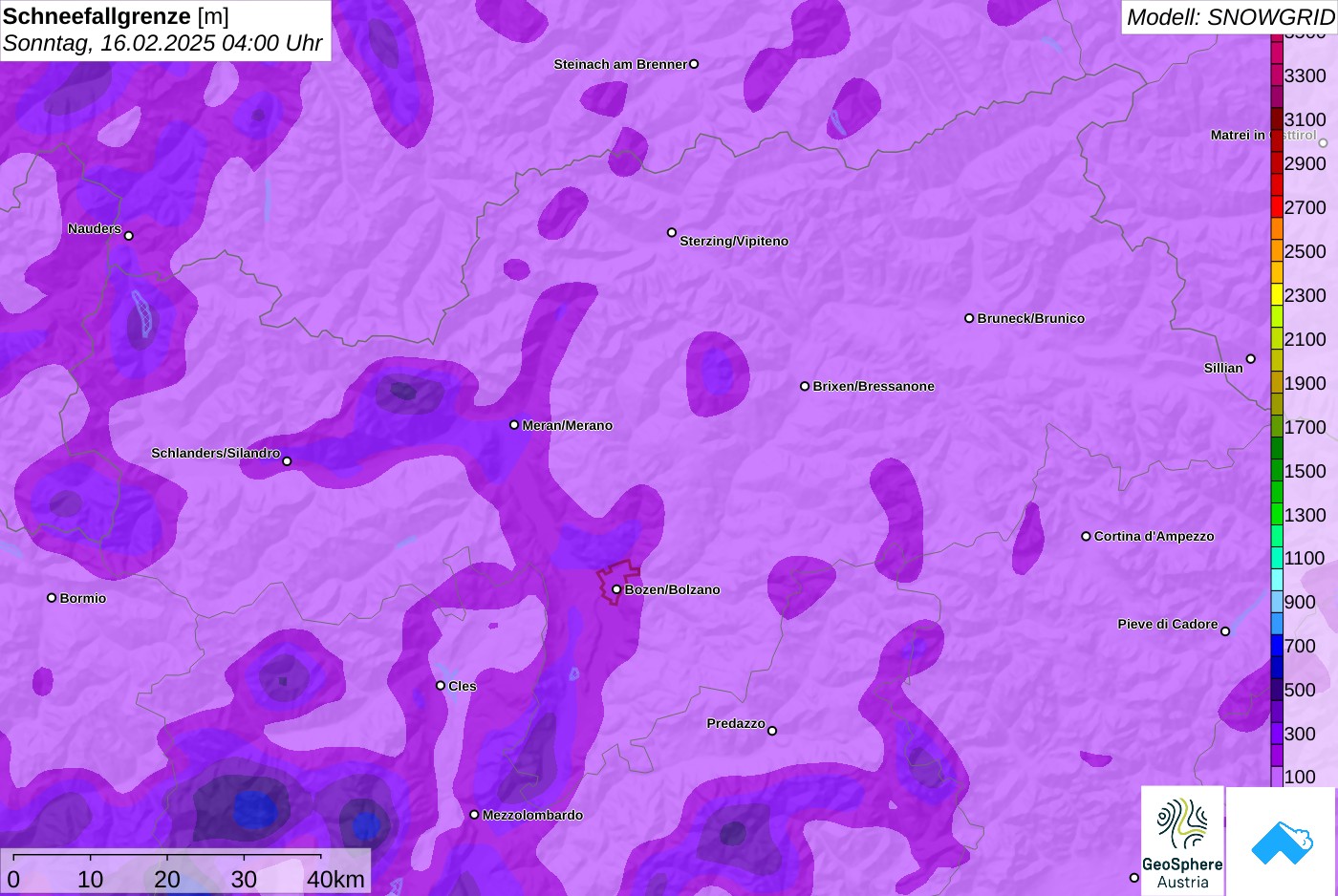Click the Meran/Merano city marker

514,425
